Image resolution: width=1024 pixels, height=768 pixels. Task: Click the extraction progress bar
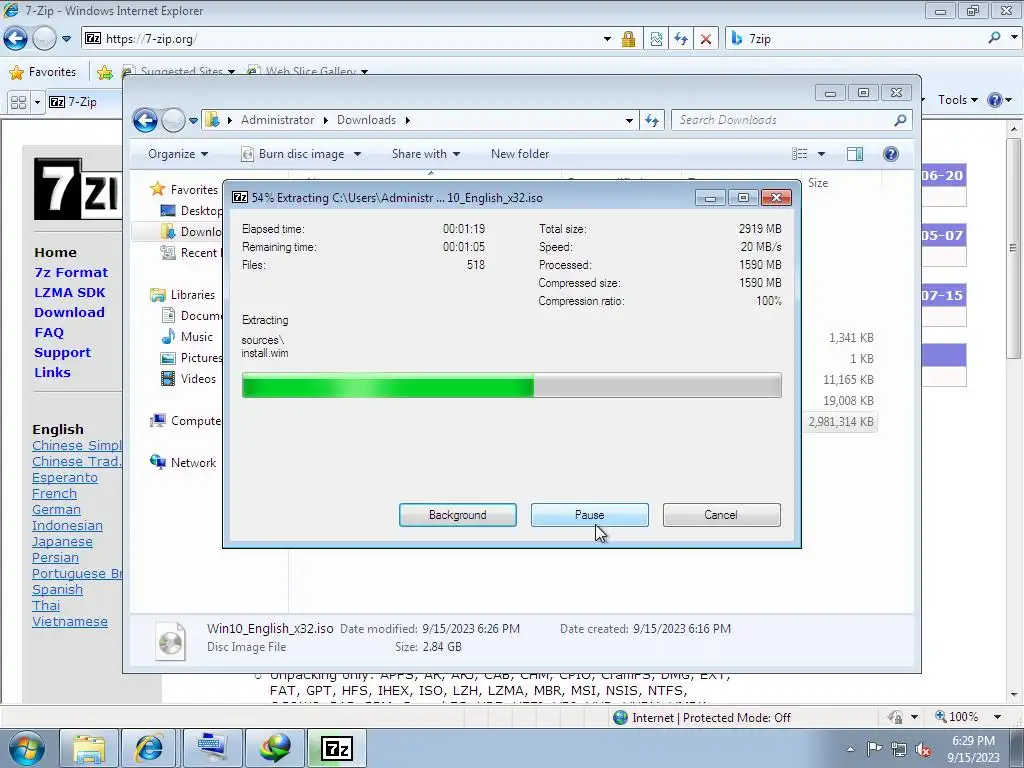511,385
